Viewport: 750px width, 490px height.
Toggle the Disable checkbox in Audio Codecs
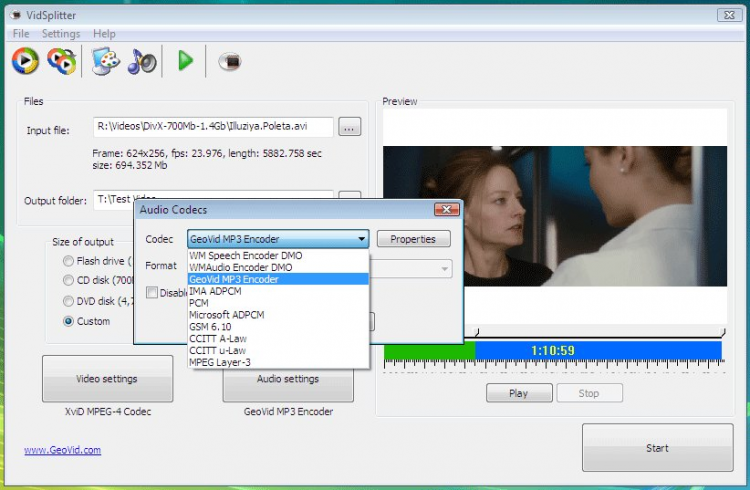152,292
